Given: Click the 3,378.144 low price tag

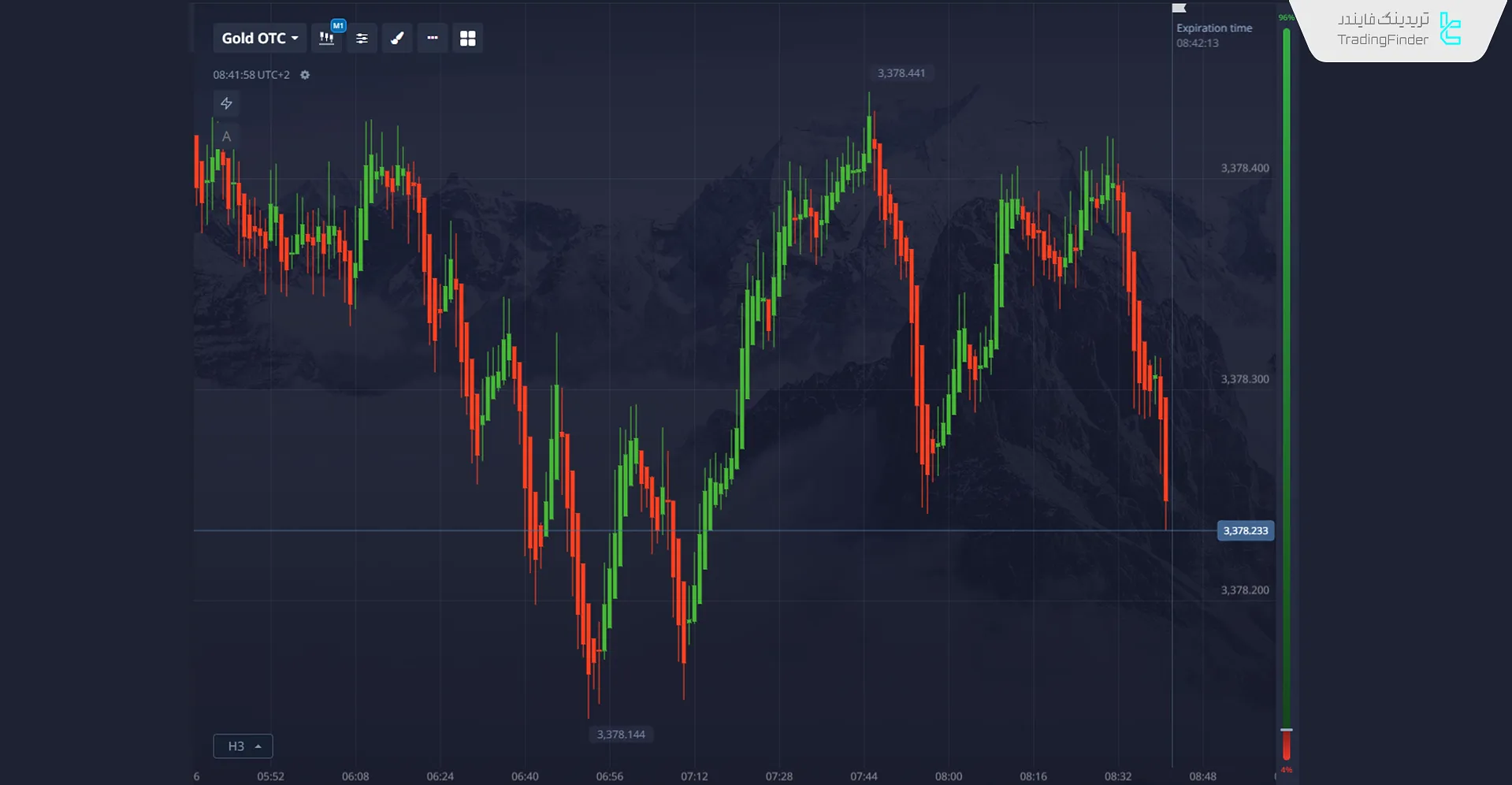Looking at the screenshot, I should (620, 735).
